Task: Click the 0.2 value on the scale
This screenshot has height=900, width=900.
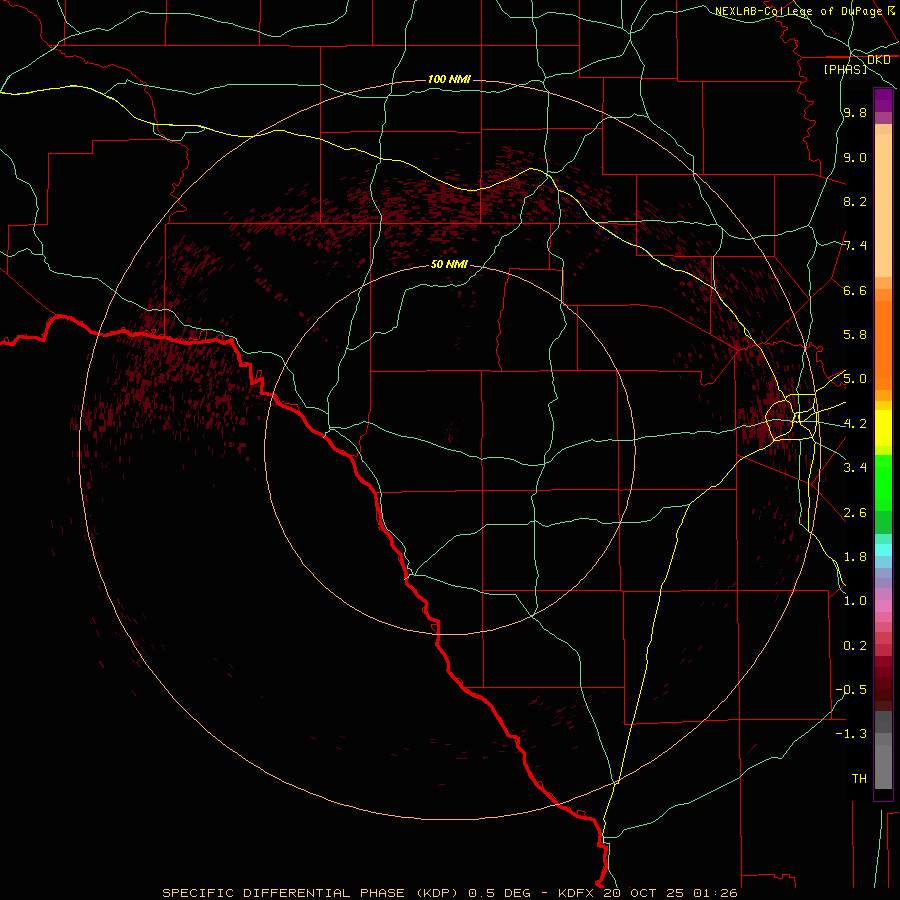Action: point(855,646)
